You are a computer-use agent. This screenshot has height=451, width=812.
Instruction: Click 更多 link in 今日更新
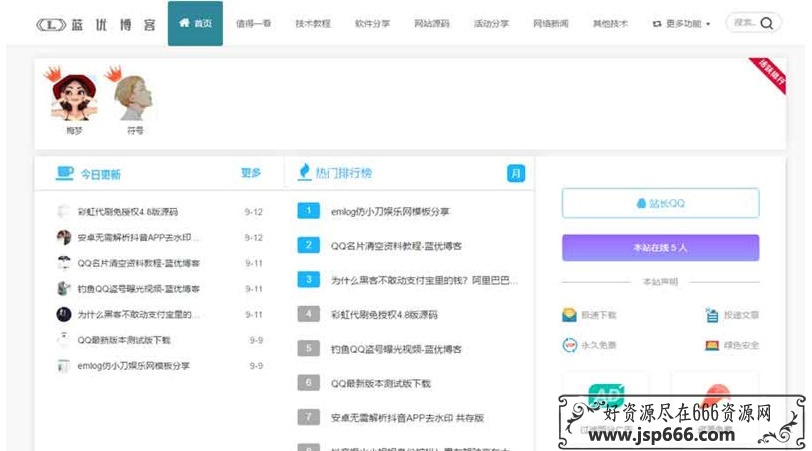click(x=250, y=173)
